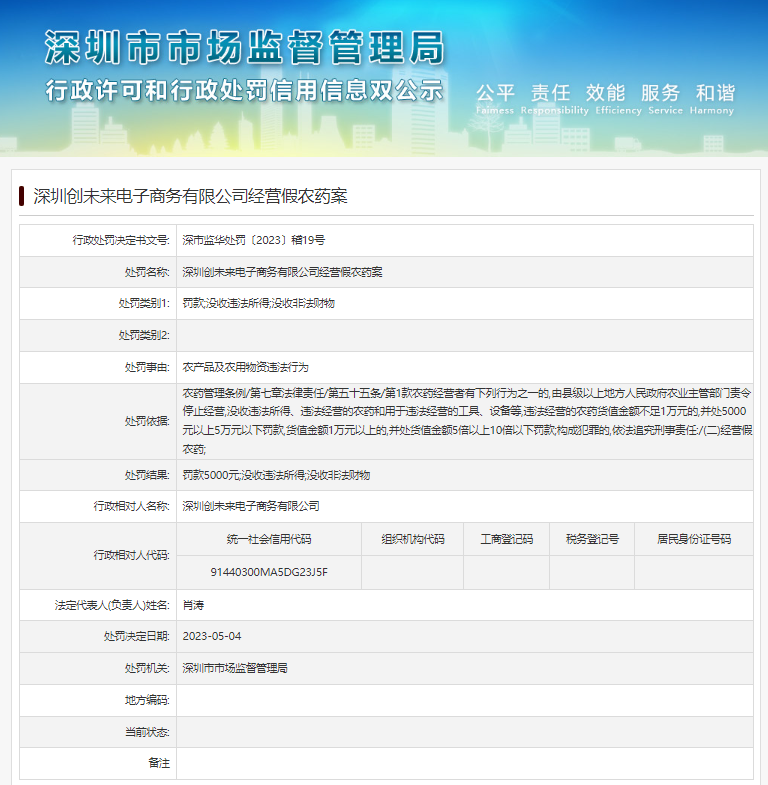This screenshot has height=785, width=768.
Task: Click the 责任 Responsibility slogan
Action: (554, 99)
